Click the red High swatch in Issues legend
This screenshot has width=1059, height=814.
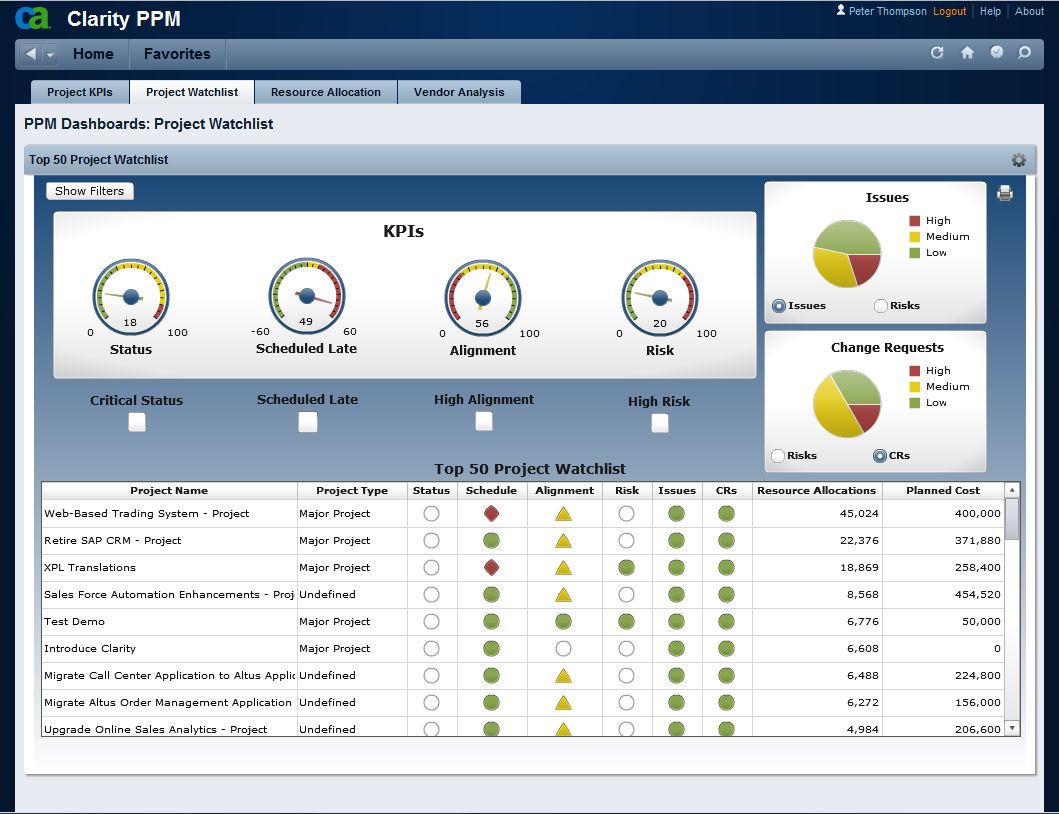(x=913, y=220)
